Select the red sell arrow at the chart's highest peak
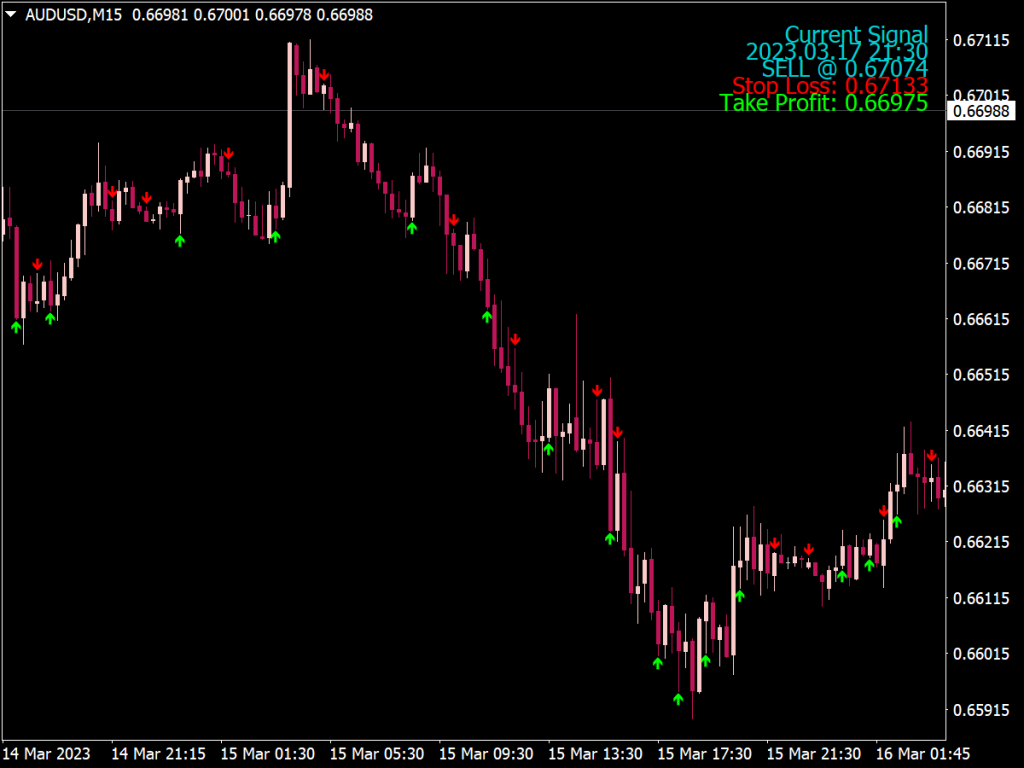 coord(324,76)
